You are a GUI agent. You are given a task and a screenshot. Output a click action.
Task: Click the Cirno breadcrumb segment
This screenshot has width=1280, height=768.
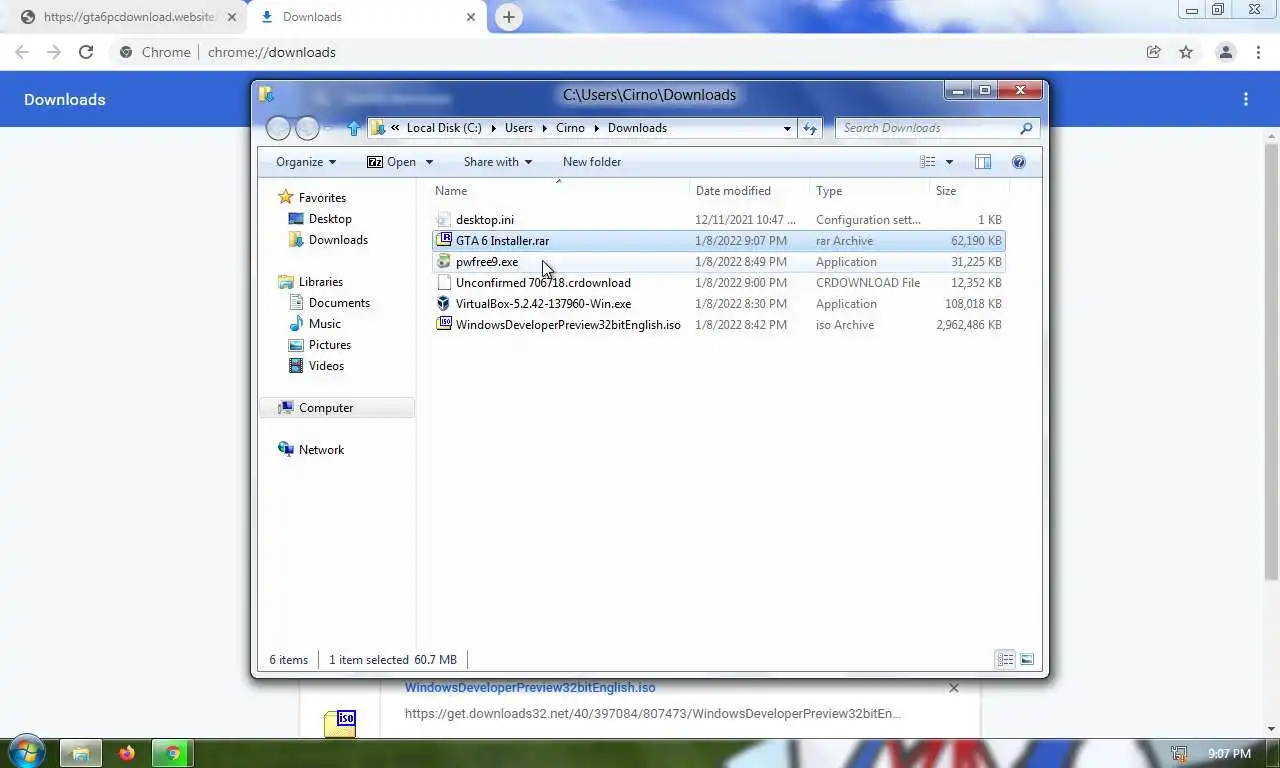(x=570, y=128)
